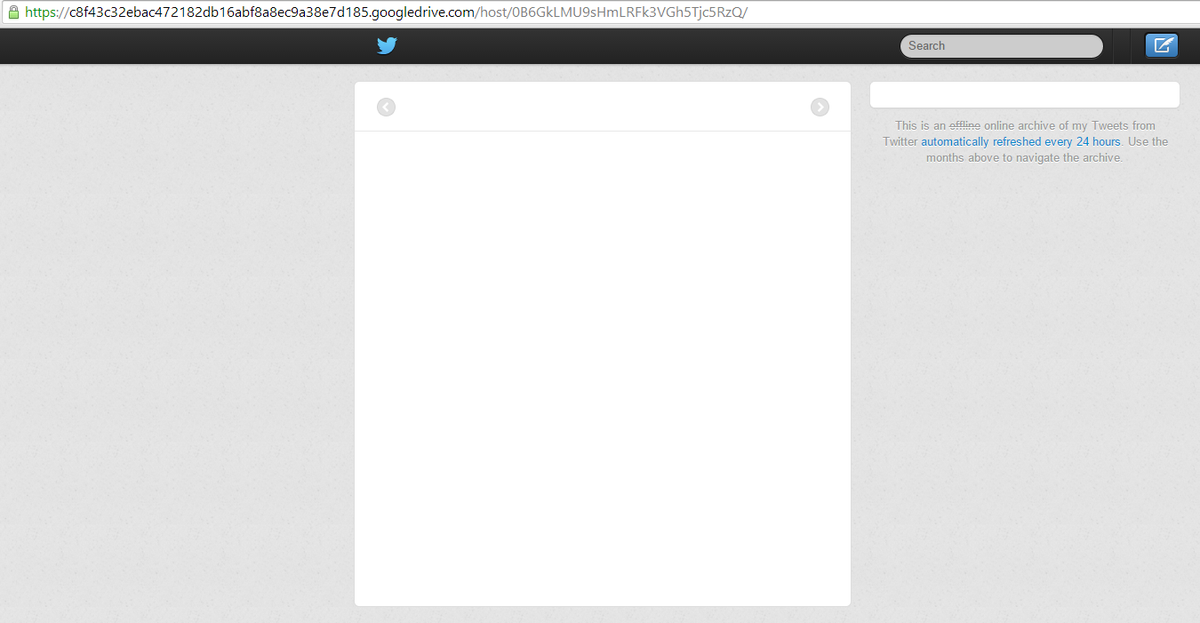Image resolution: width=1200 pixels, height=623 pixels.
Task: Click the browser address bar URL
Action: [387, 13]
